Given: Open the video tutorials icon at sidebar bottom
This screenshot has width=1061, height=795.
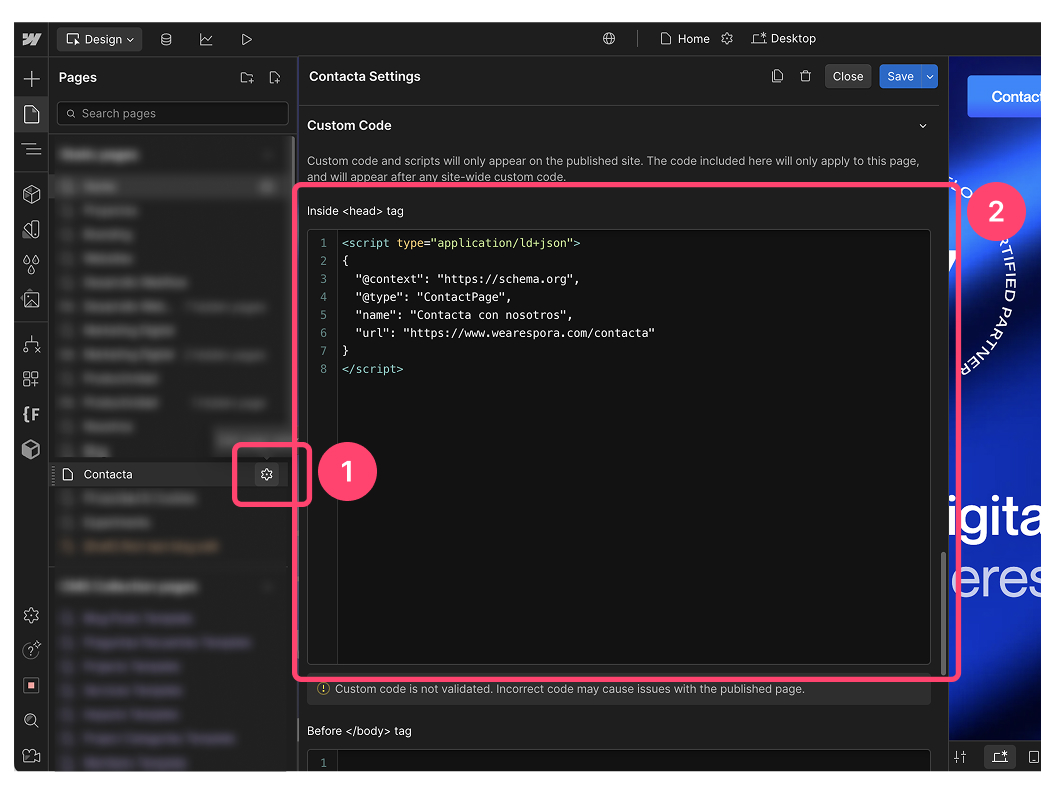Looking at the screenshot, I should (x=31, y=755).
